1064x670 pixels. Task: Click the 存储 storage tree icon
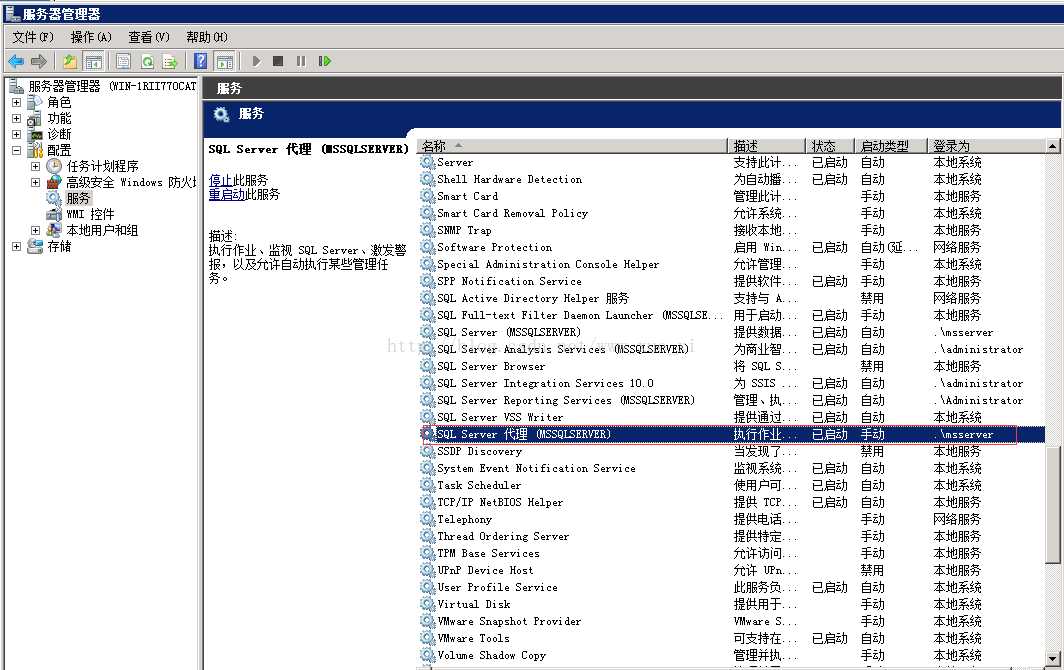(35, 246)
